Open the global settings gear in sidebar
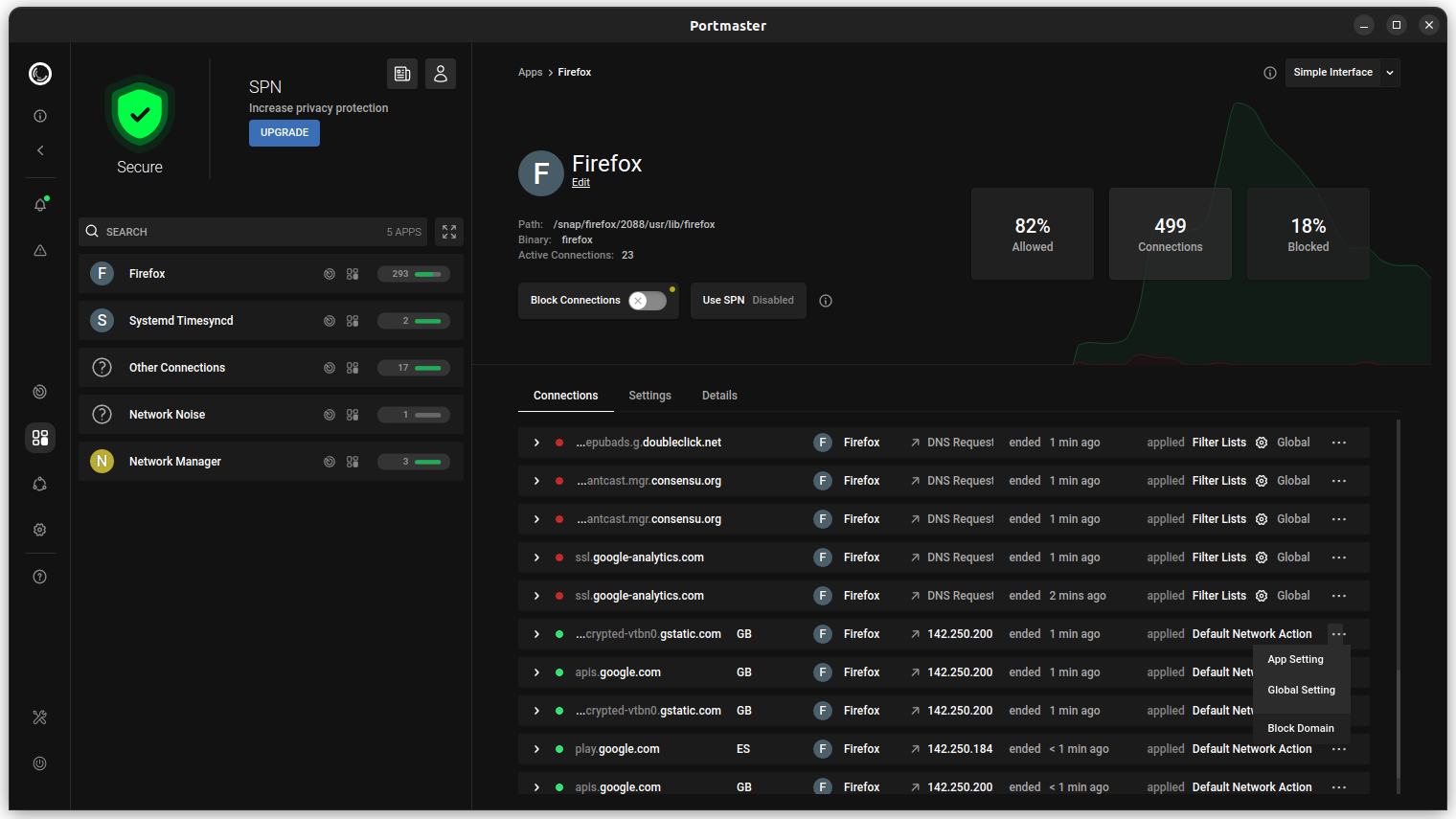Viewport: 1456px width, 819px height. point(40,530)
